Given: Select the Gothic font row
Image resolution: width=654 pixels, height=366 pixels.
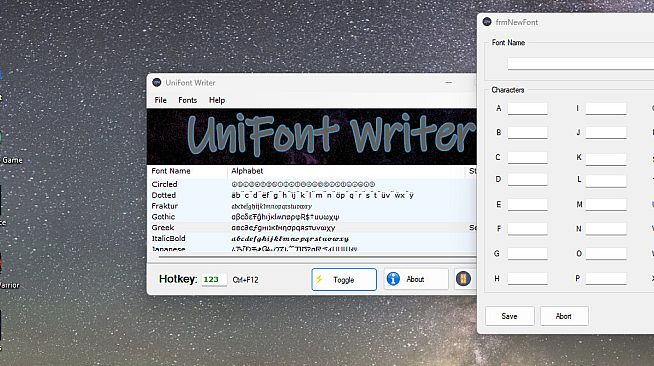Looking at the screenshot, I should click(x=312, y=217).
